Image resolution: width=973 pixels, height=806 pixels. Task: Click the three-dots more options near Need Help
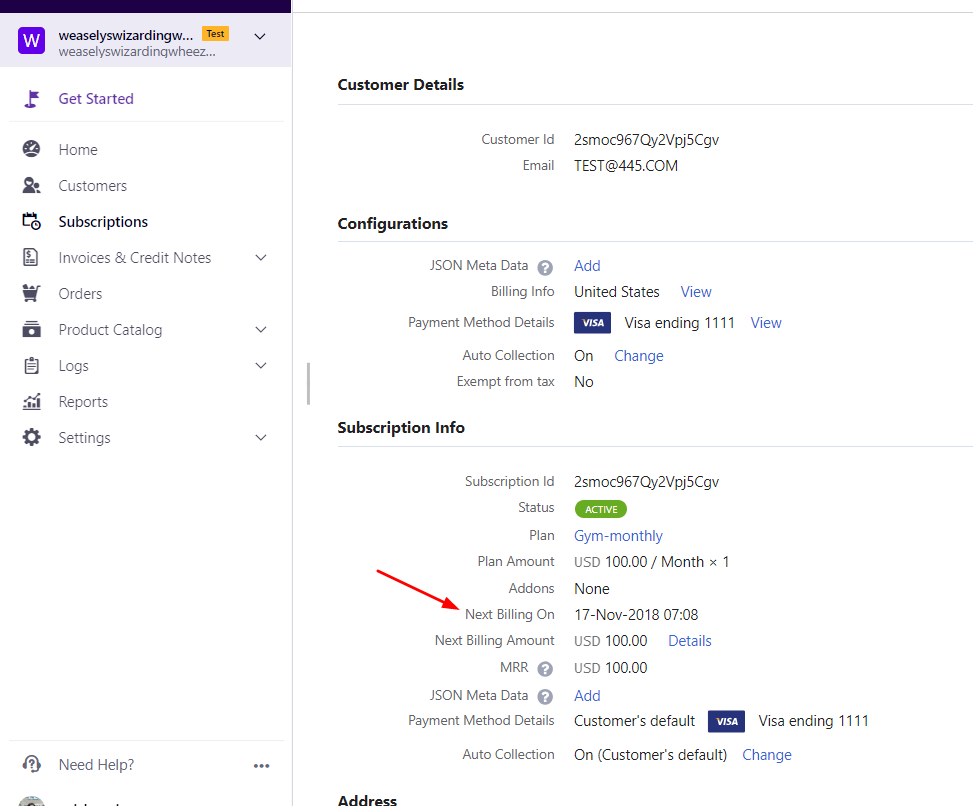pos(262,766)
